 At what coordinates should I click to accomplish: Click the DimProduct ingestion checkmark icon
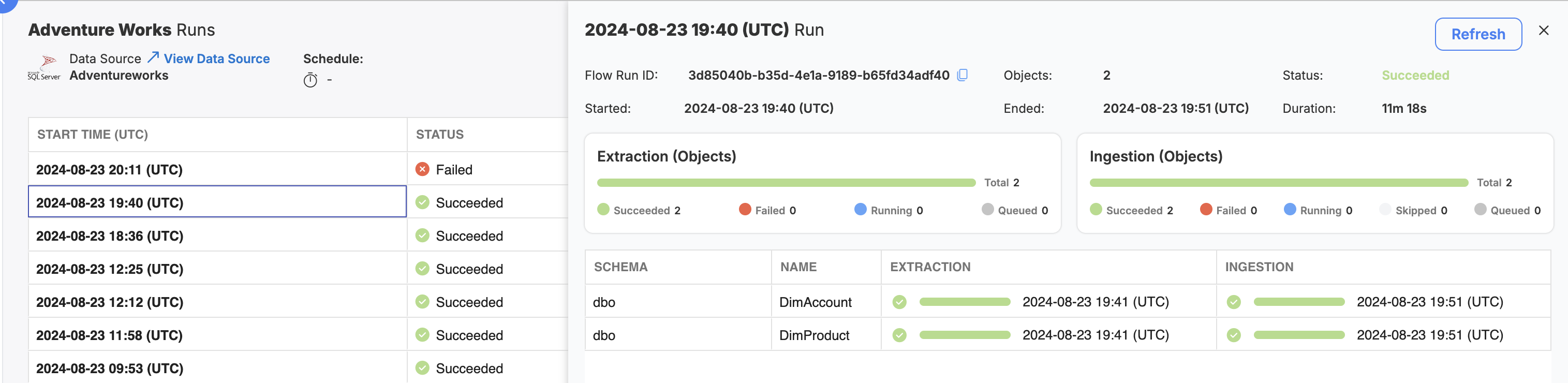click(x=1234, y=335)
